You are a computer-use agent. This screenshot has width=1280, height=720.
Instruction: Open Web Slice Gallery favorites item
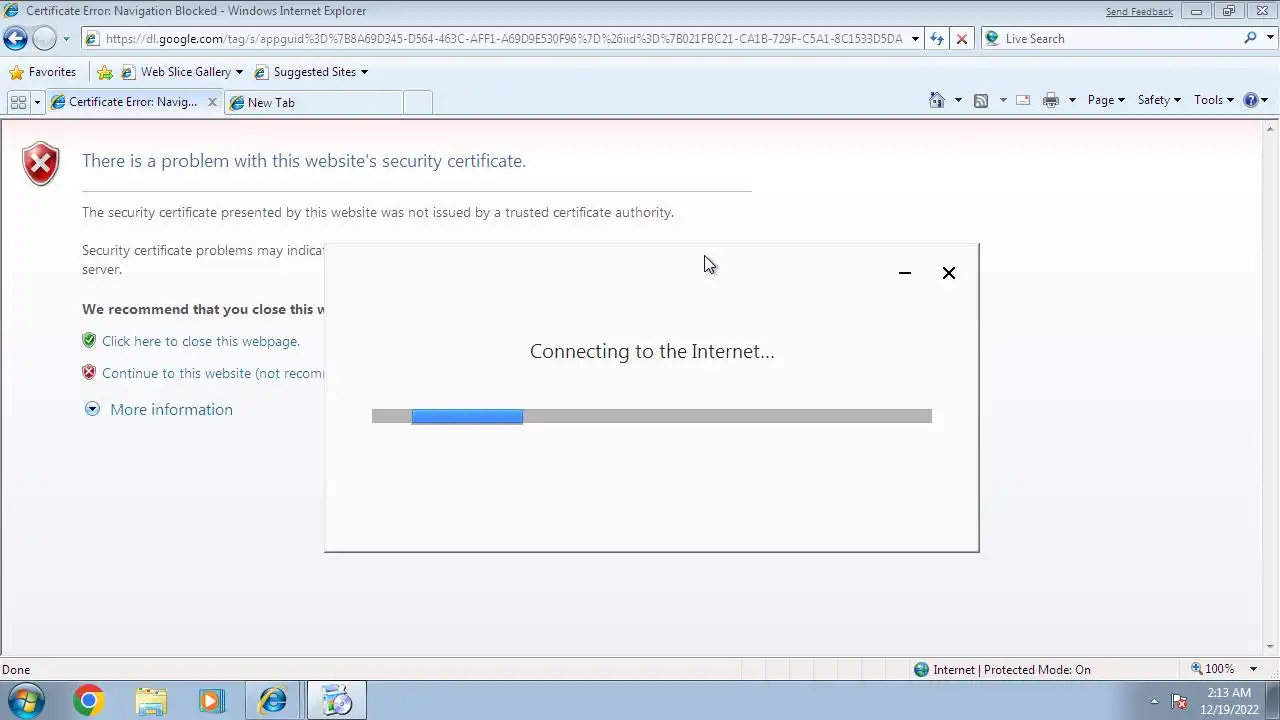click(182, 72)
